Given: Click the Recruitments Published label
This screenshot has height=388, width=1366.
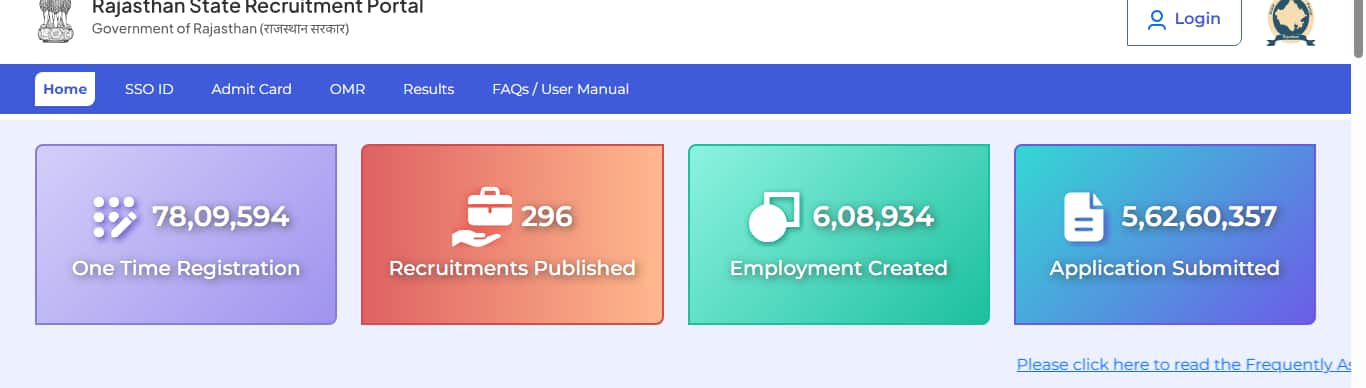Looking at the screenshot, I should tap(512, 268).
